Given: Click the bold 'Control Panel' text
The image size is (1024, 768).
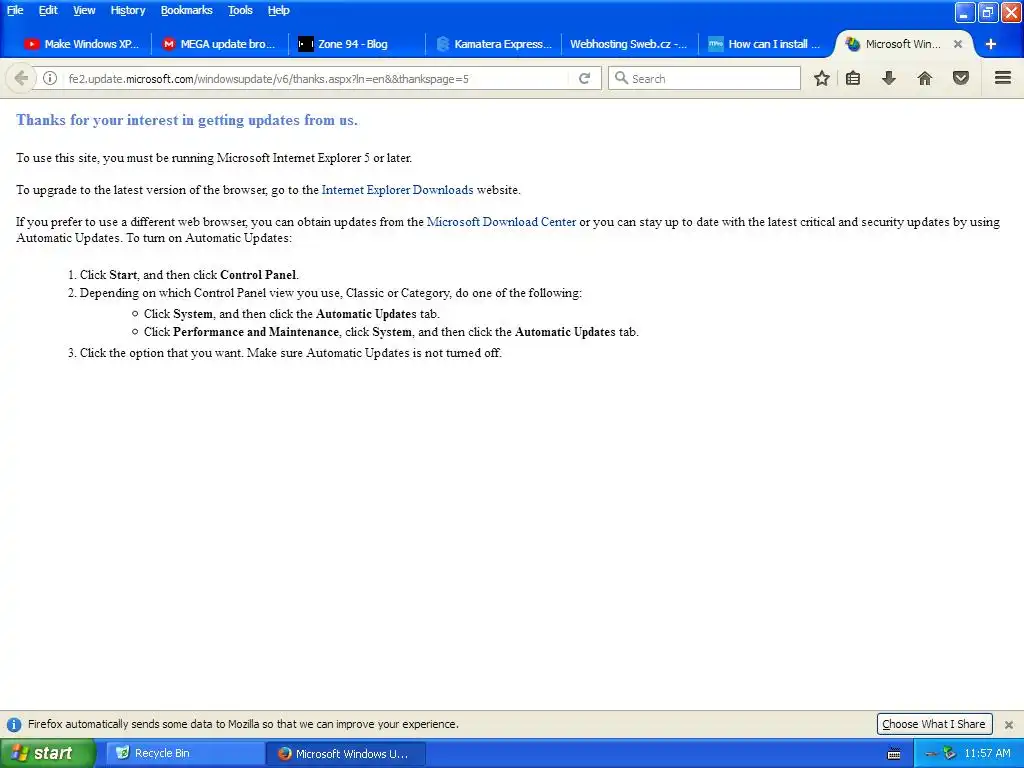Looking at the screenshot, I should click(258, 275).
